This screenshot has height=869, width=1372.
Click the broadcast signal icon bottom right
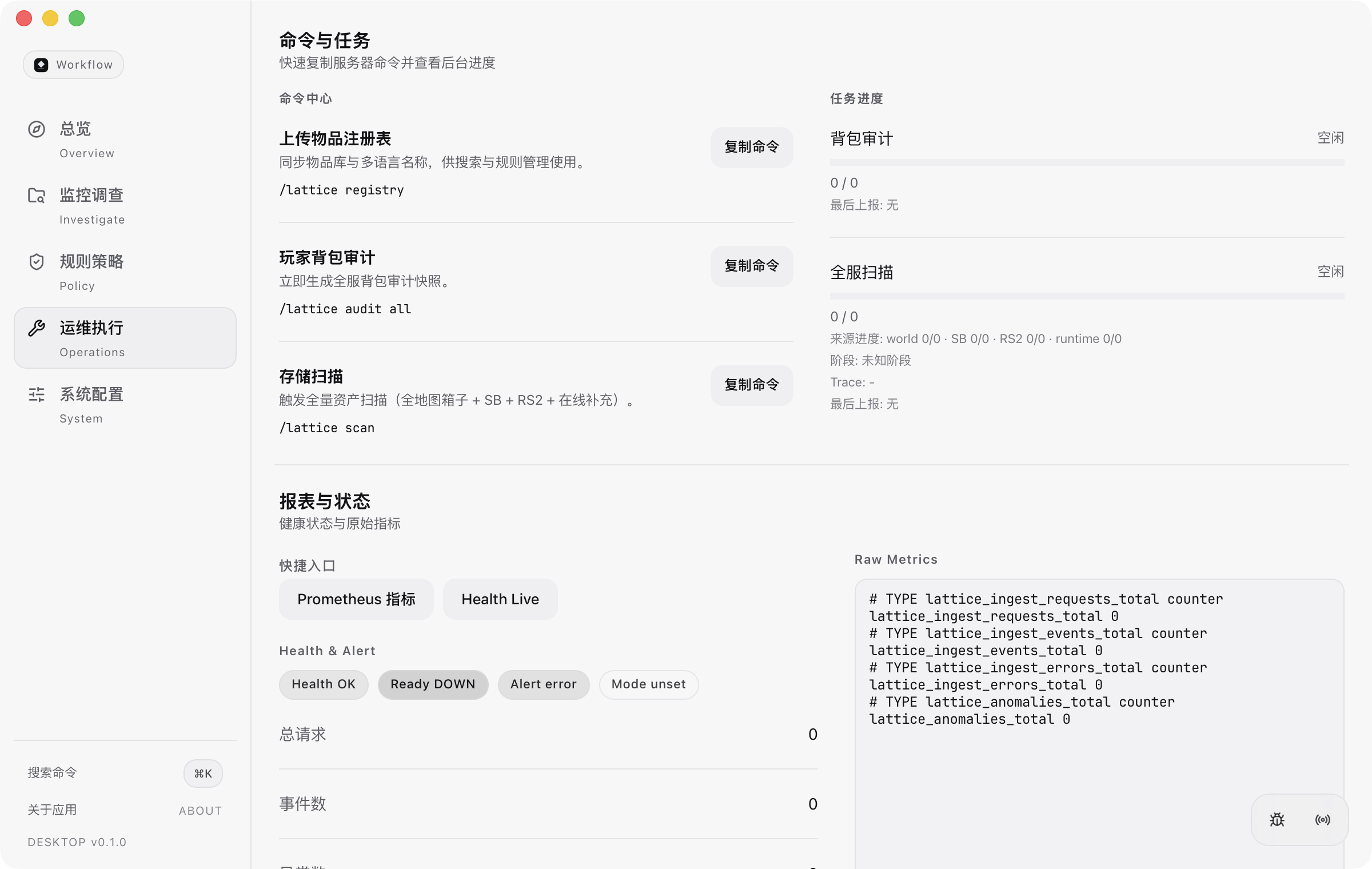point(1323,819)
